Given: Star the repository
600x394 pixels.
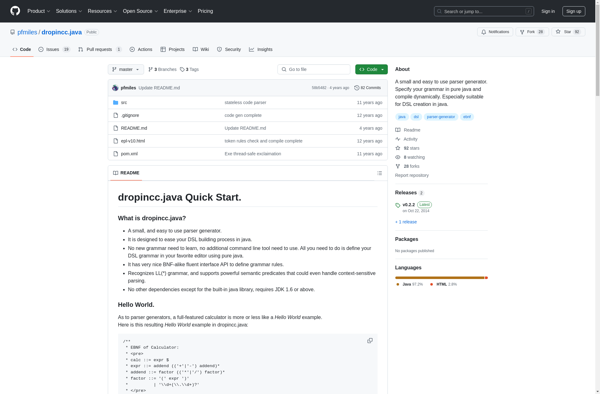Looking at the screenshot, I should (568, 32).
